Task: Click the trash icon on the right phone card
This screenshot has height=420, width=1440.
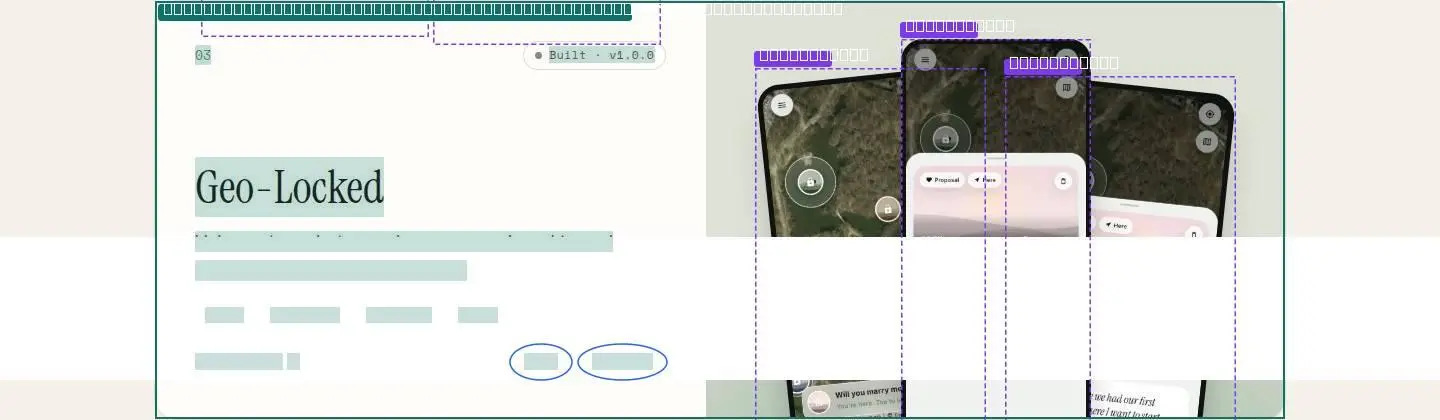Action: (1192, 234)
